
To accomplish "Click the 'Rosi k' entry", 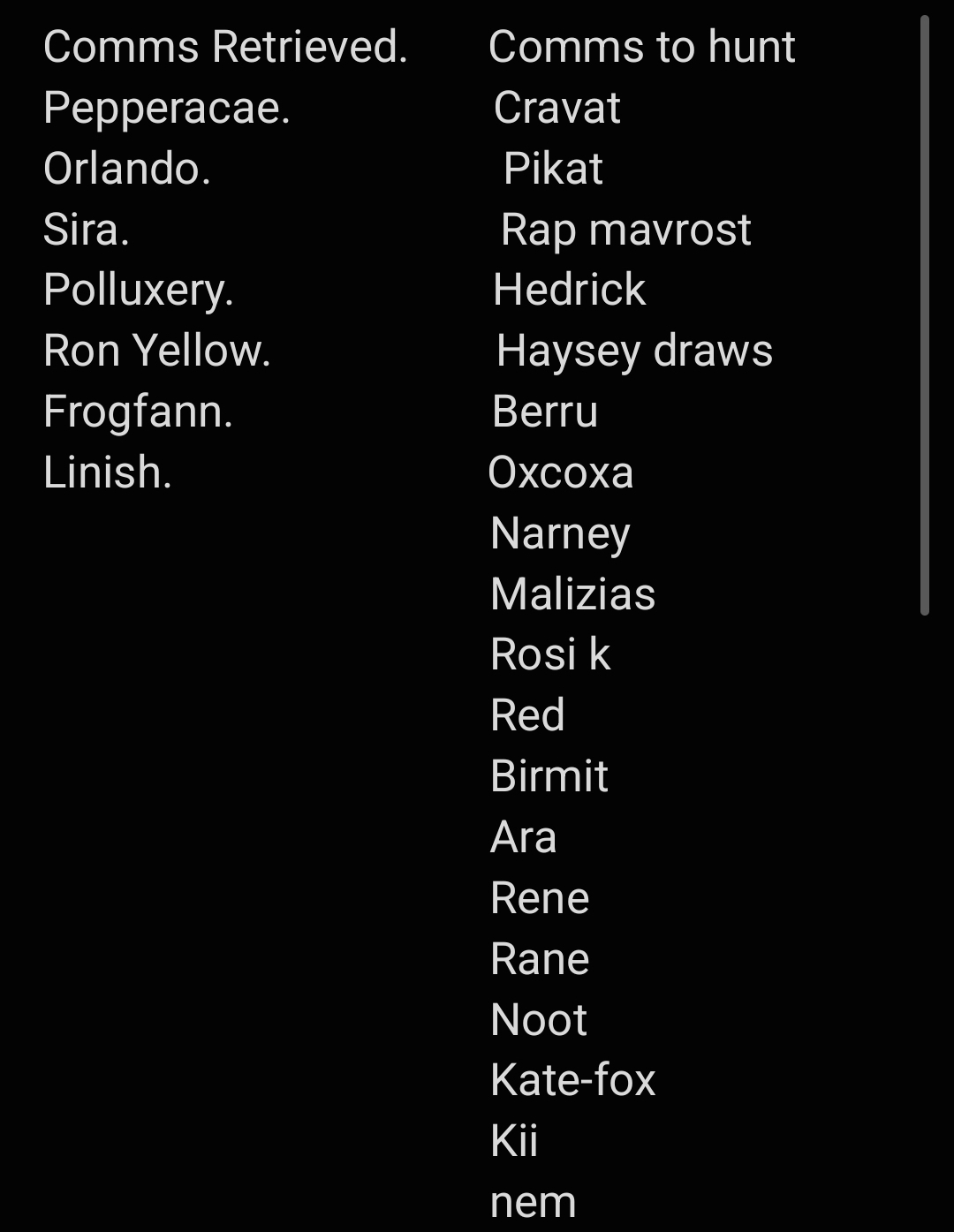I will click(549, 654).
